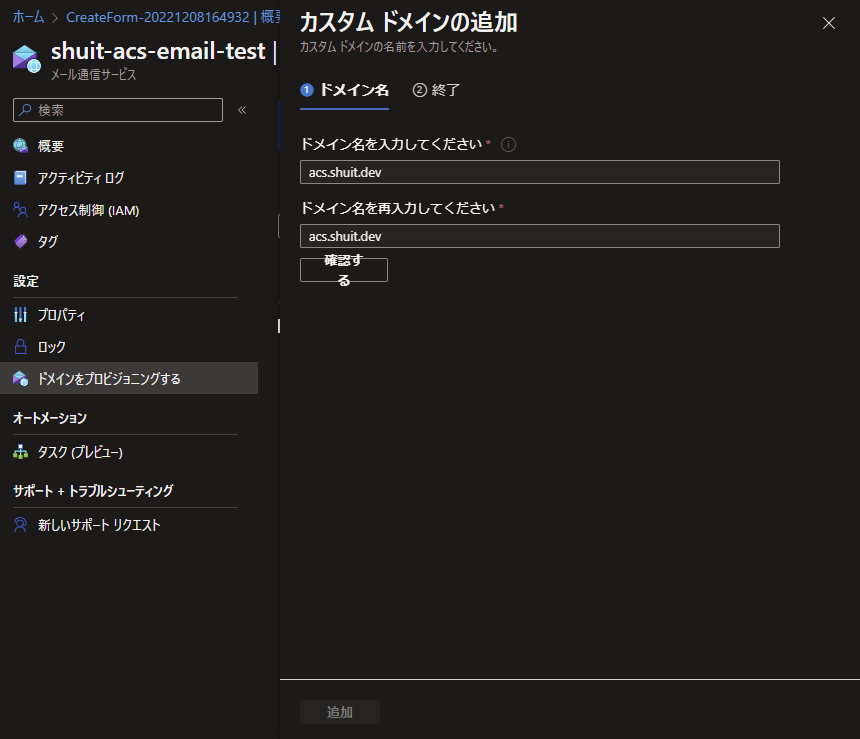This screenshot has height=739, width=860.
Task: Click the sidebar 検索 search box
Action: (118, 110)
